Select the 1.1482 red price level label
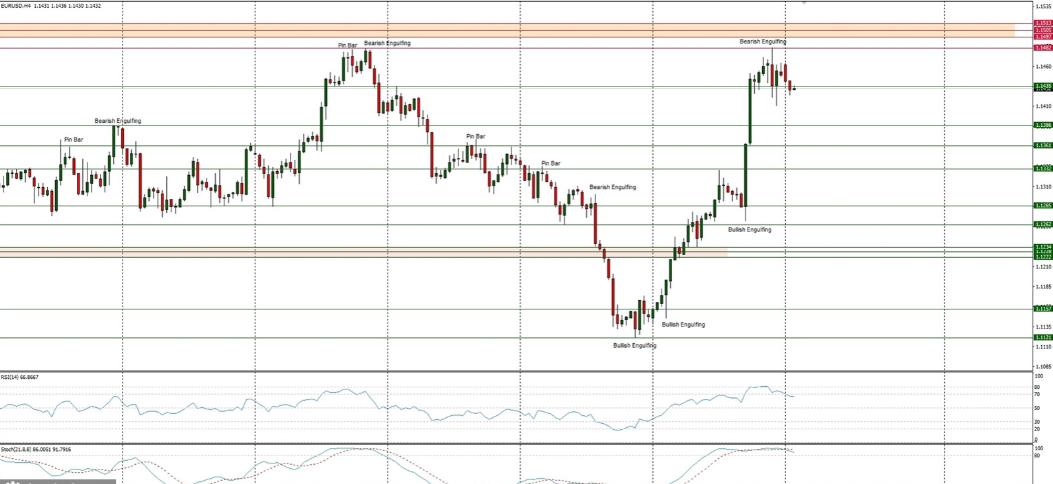This screenshot has width=1053, height=484. click(x=1041, y=47)
